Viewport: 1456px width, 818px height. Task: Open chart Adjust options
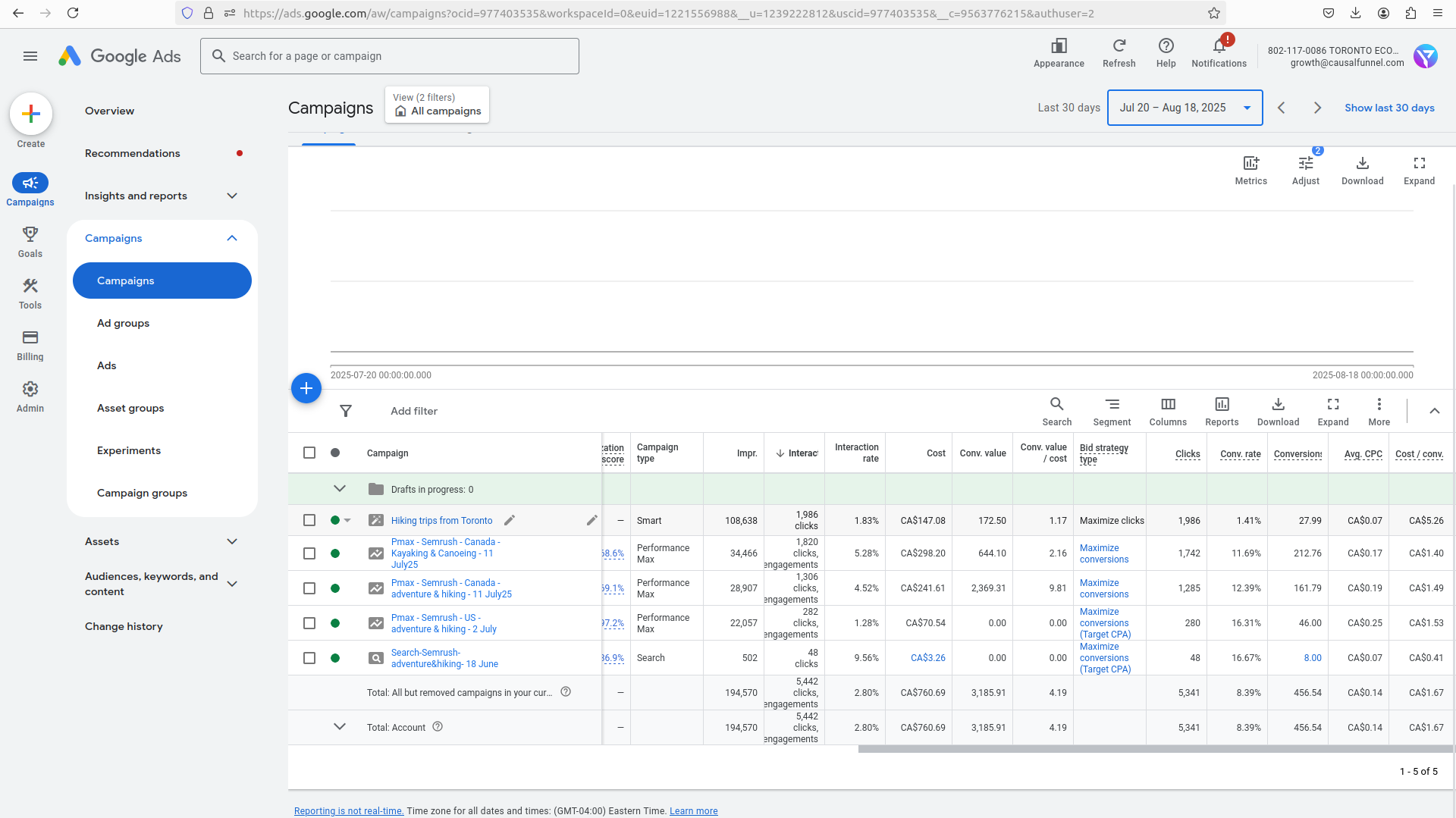[1305, 170]
